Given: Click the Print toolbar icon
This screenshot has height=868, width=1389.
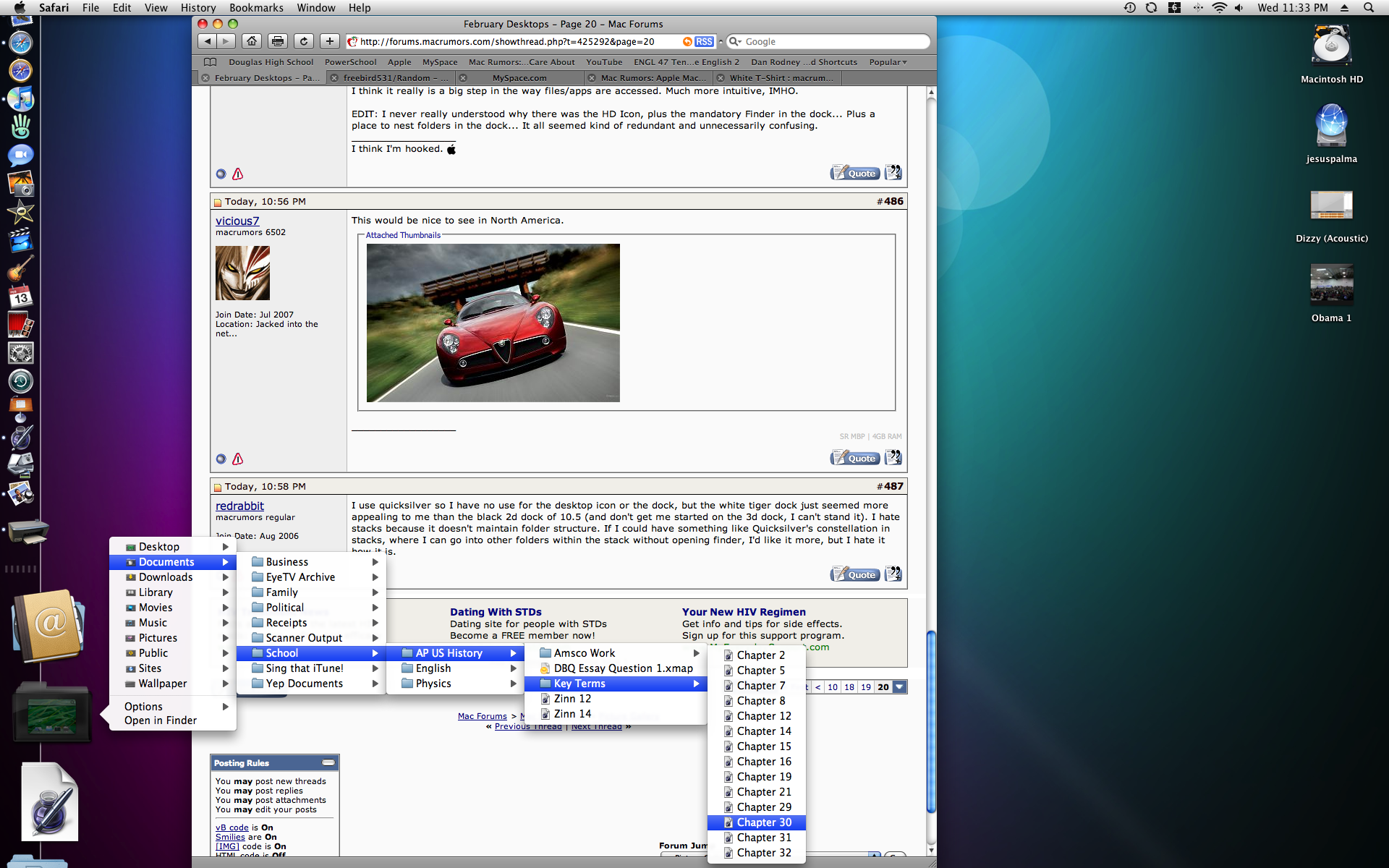Looking at the screenshot, I should pyautogui.click(x=278, y=41).
